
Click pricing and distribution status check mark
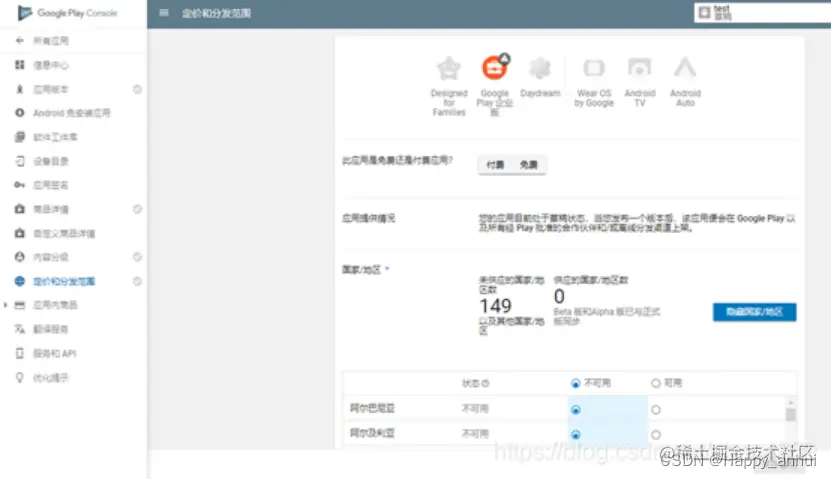pos(137,281)
